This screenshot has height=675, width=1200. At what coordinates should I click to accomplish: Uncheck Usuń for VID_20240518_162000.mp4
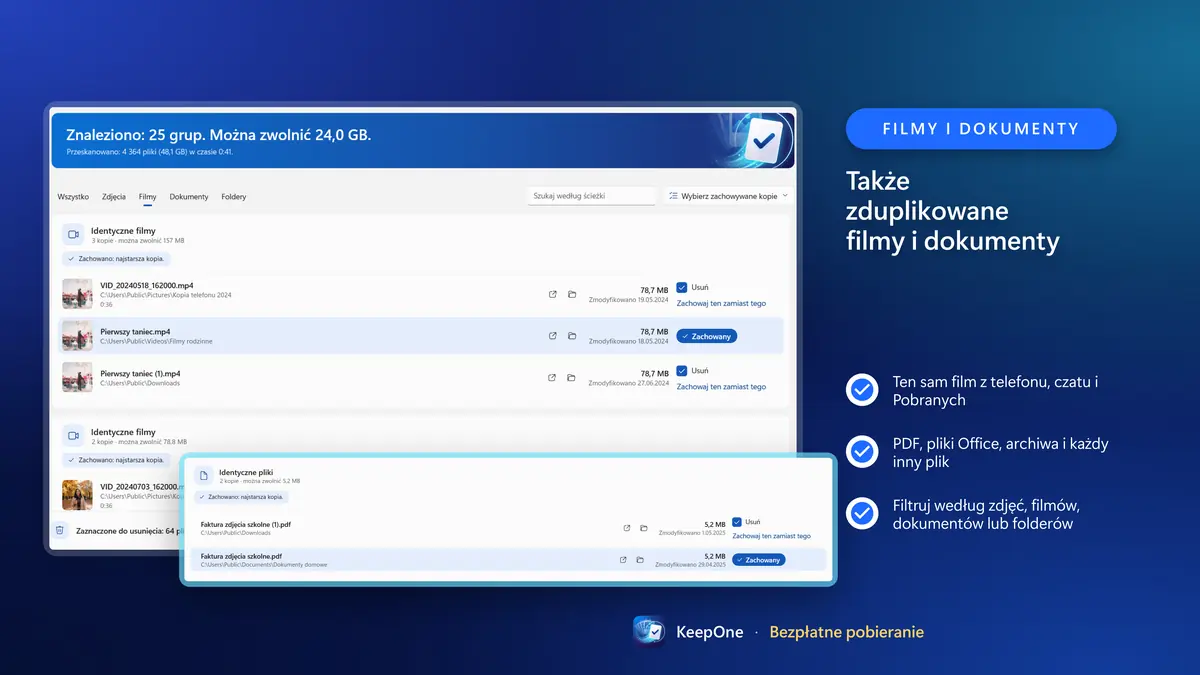[682, 287]
